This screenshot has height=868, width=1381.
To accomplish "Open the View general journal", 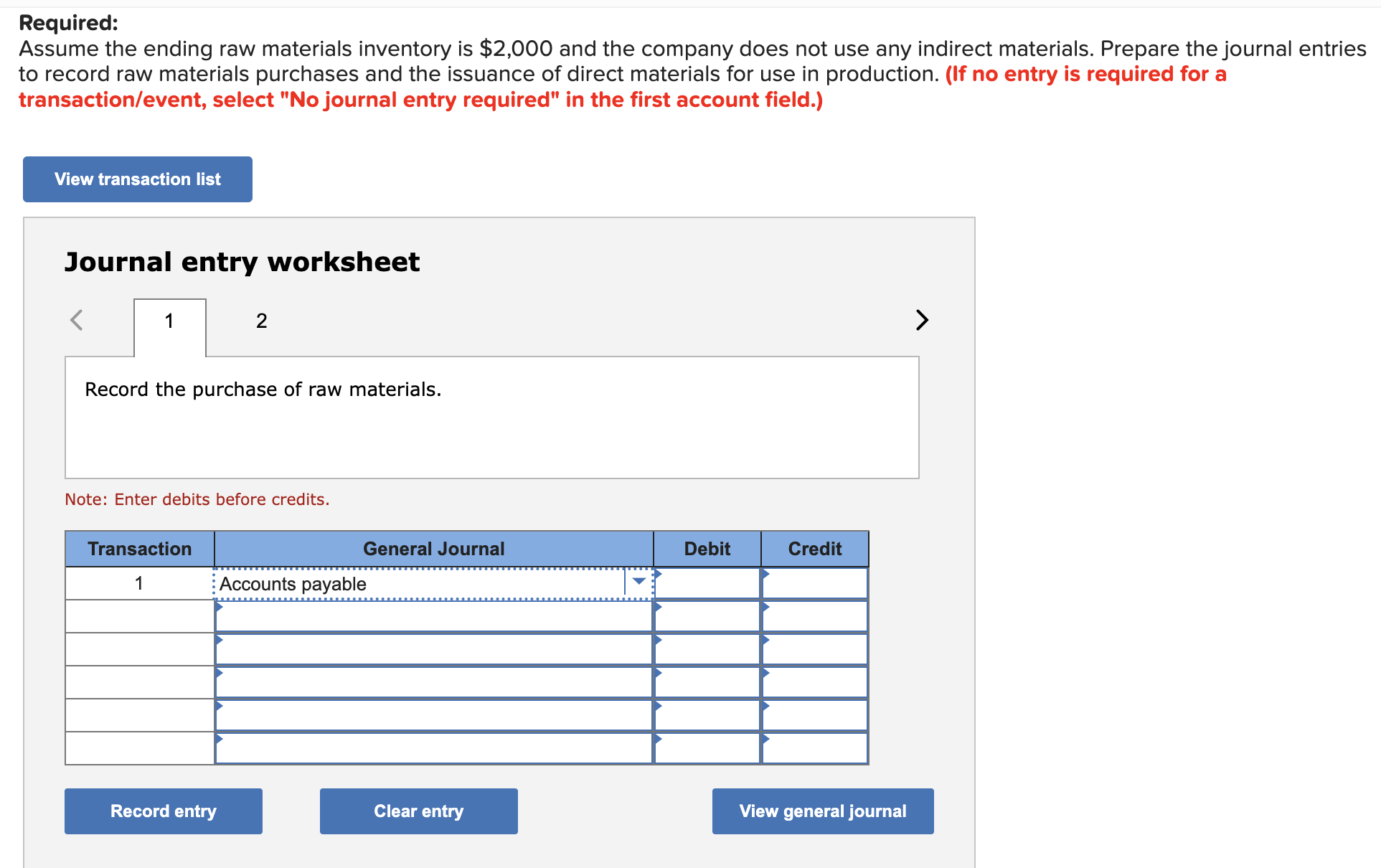I will click(x=822, y=811).
